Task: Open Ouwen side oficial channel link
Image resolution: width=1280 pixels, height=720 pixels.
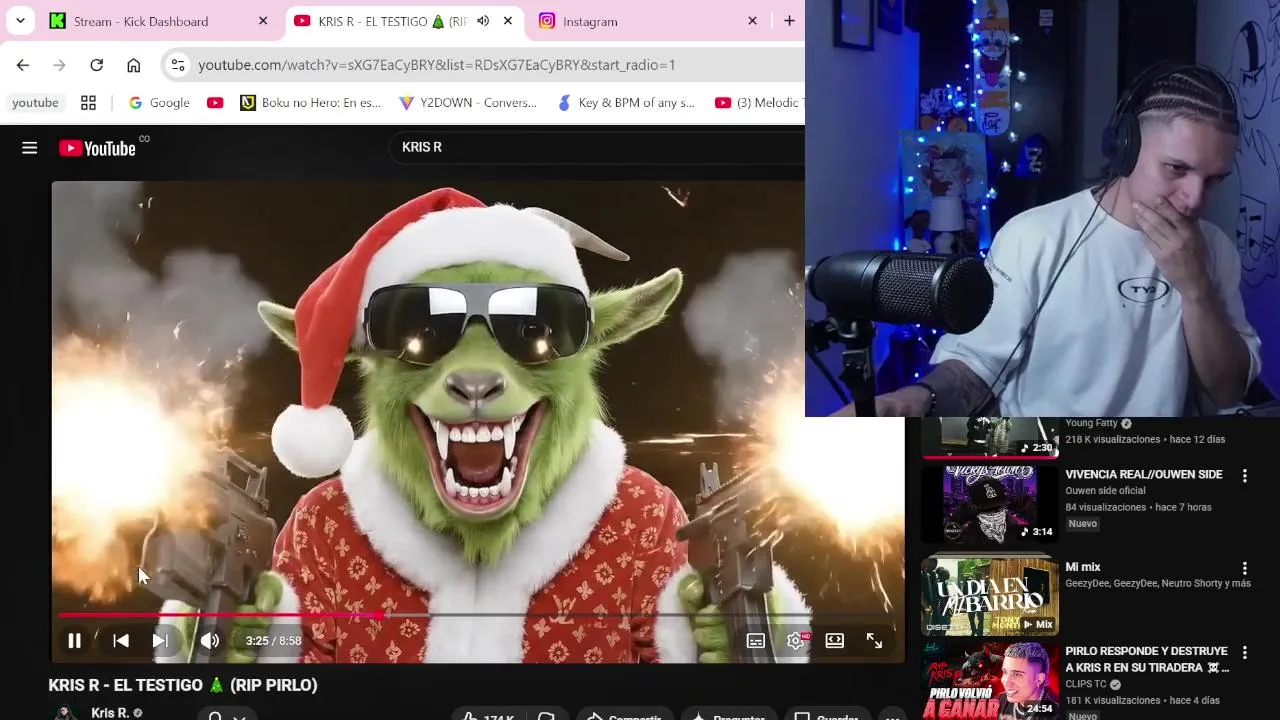Action: click(1105, 491)
